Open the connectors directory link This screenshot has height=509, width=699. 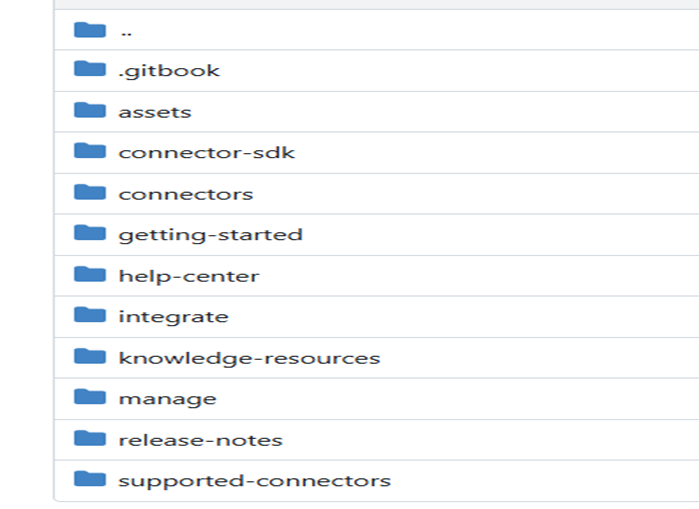[186, 194]
